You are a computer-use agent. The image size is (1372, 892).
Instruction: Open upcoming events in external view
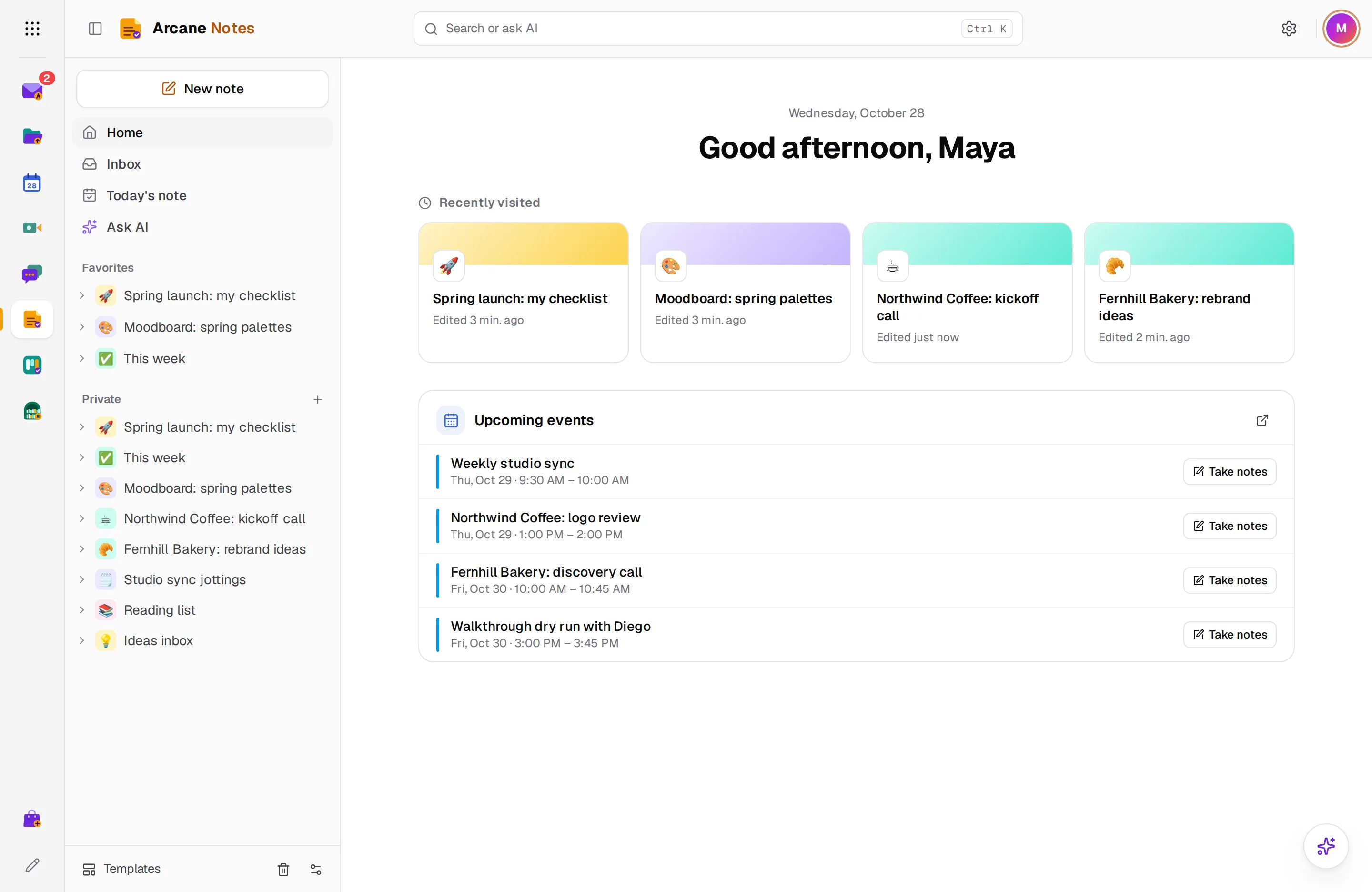click(x=1262, y=420)
